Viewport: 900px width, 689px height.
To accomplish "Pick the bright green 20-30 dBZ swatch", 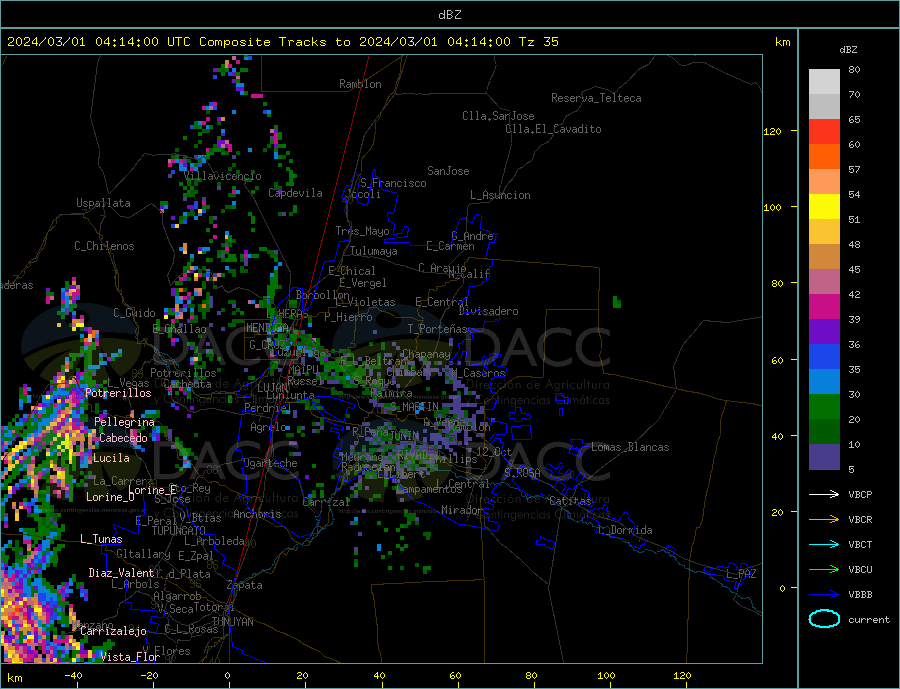I will pos(824,407).
